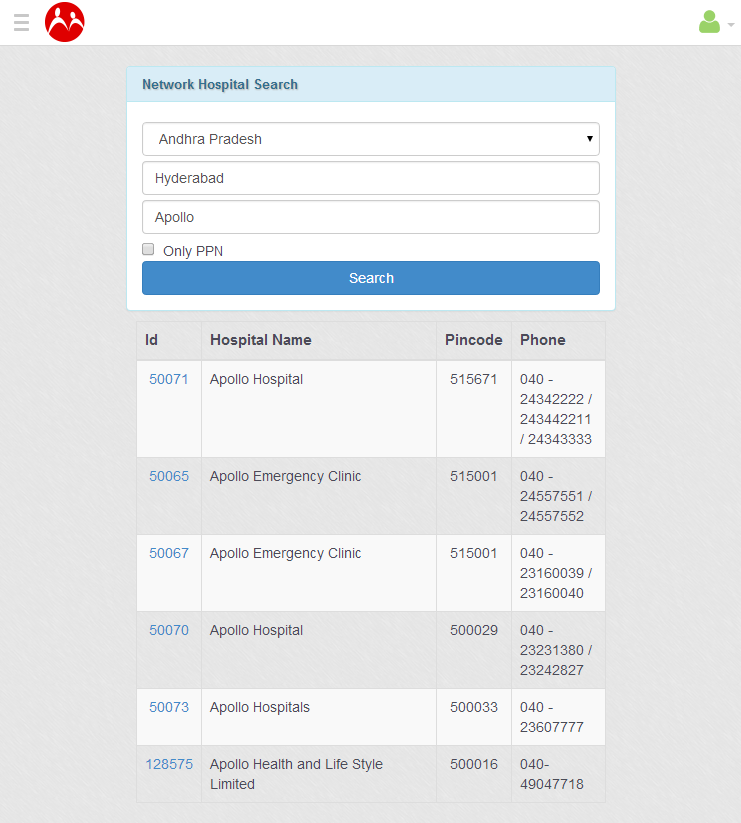Focus the Hyderabad city input field
Screen dimensions: 741x823
pyautogui.click(x=371, y=178)
